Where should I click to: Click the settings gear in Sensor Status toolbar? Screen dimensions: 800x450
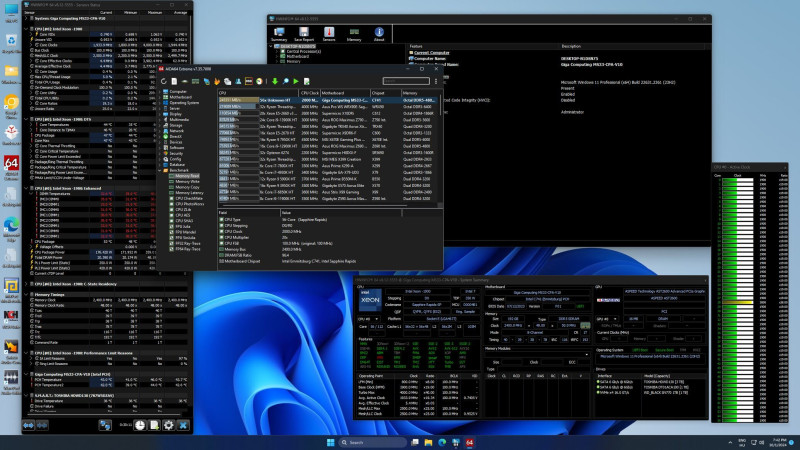(x=168, y=425)
